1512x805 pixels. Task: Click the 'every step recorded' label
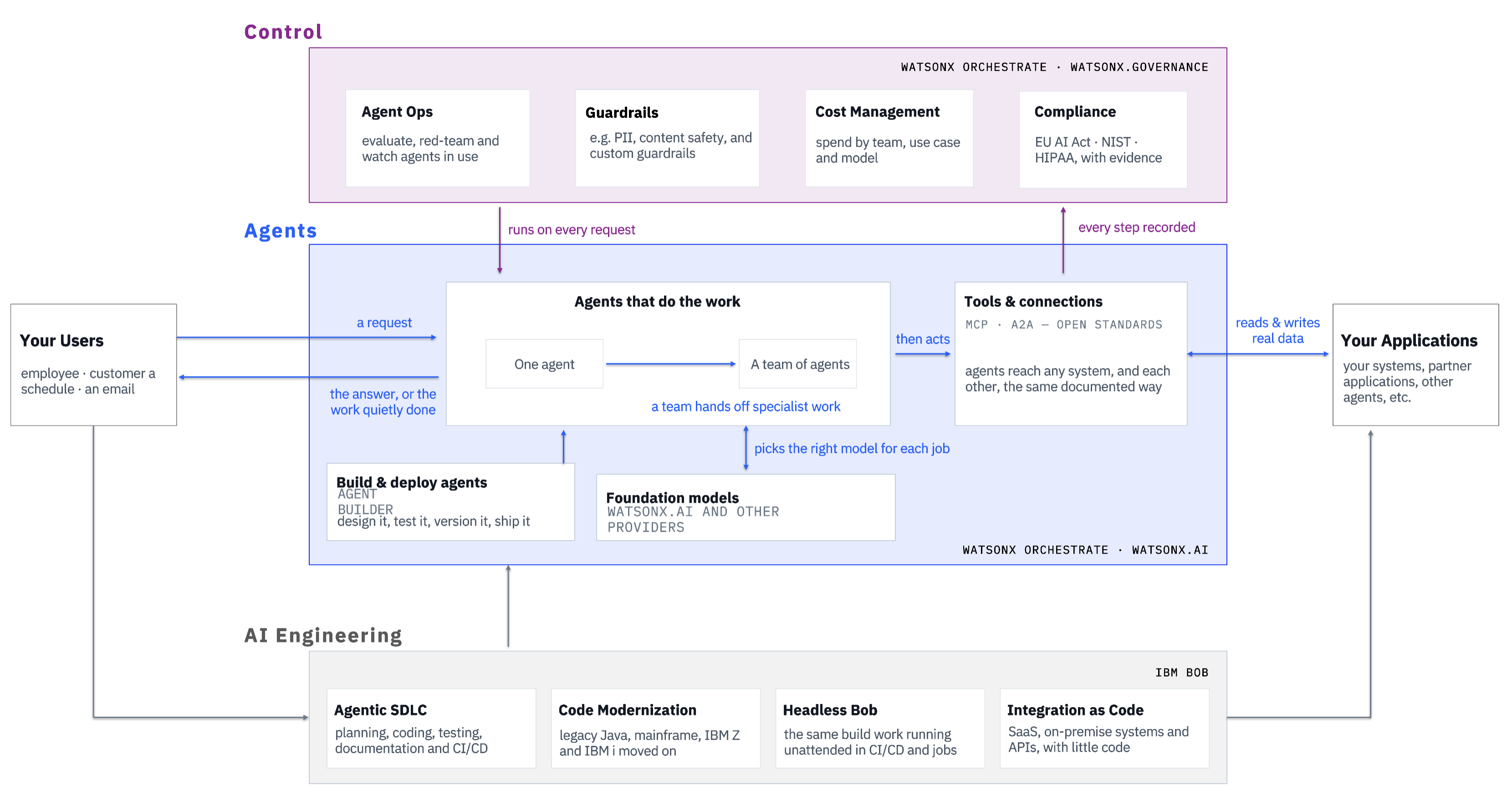point(1136,227)
